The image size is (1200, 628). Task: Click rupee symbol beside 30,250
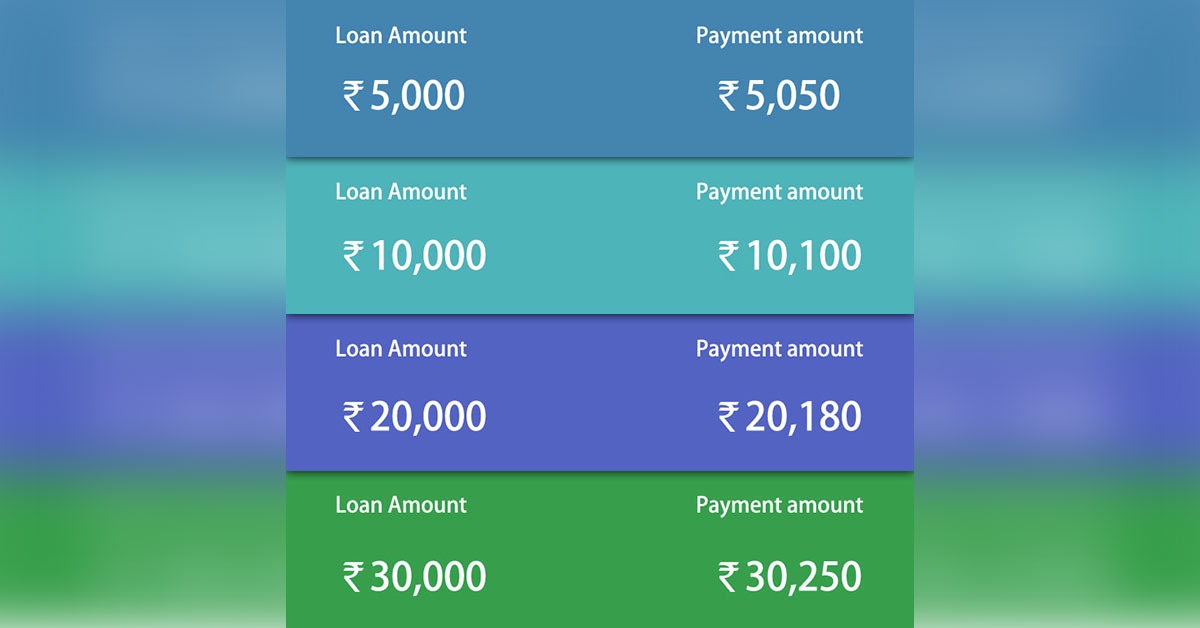pyautogui.click(x=728, y=577)
